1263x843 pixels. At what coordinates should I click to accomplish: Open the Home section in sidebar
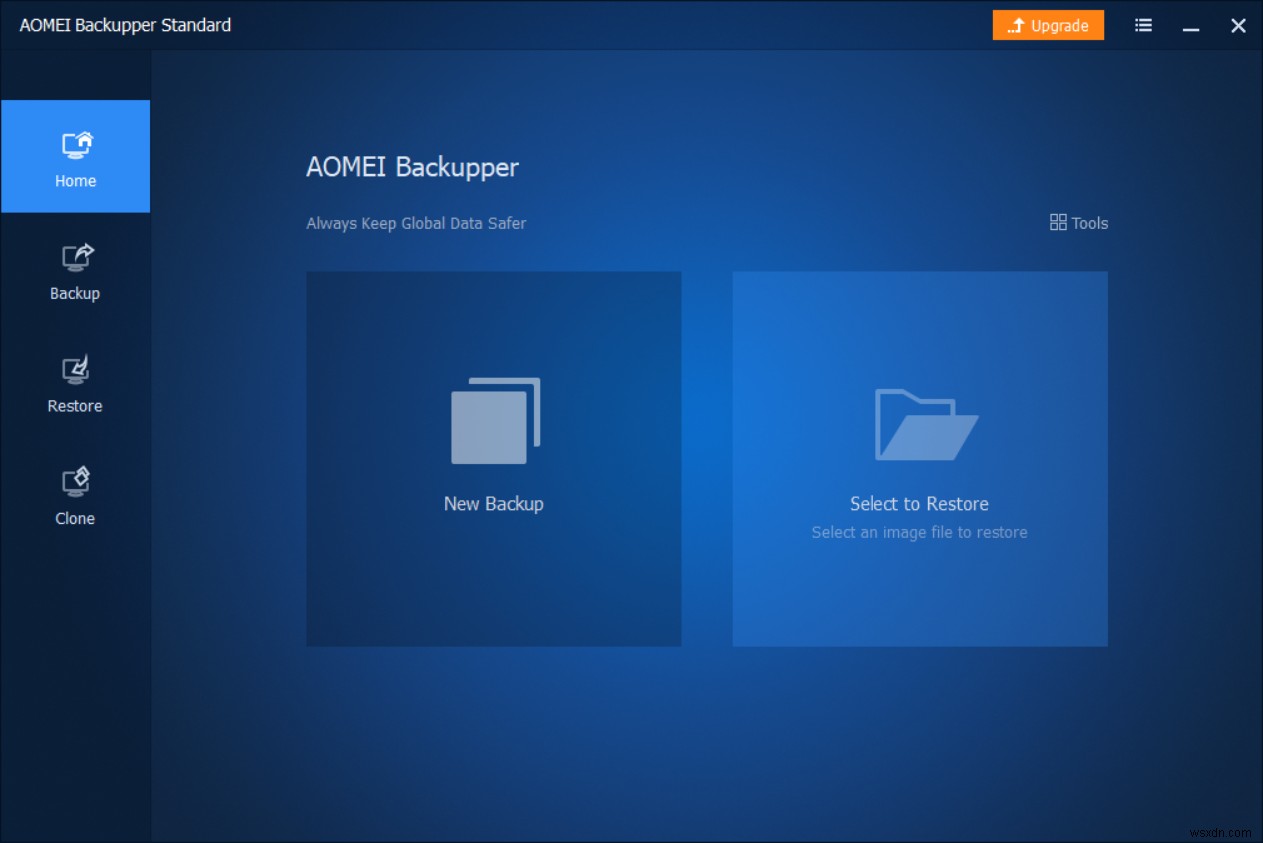click(x=75, y=156)
